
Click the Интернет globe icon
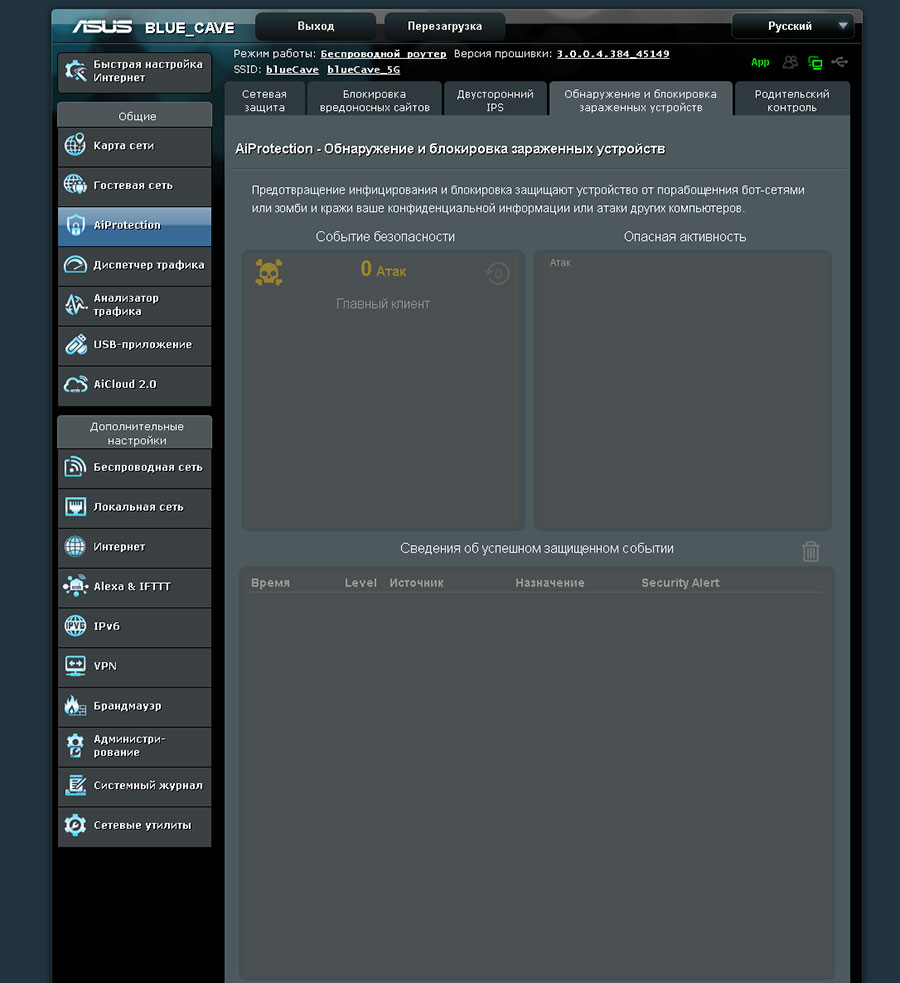coord(75,547)
